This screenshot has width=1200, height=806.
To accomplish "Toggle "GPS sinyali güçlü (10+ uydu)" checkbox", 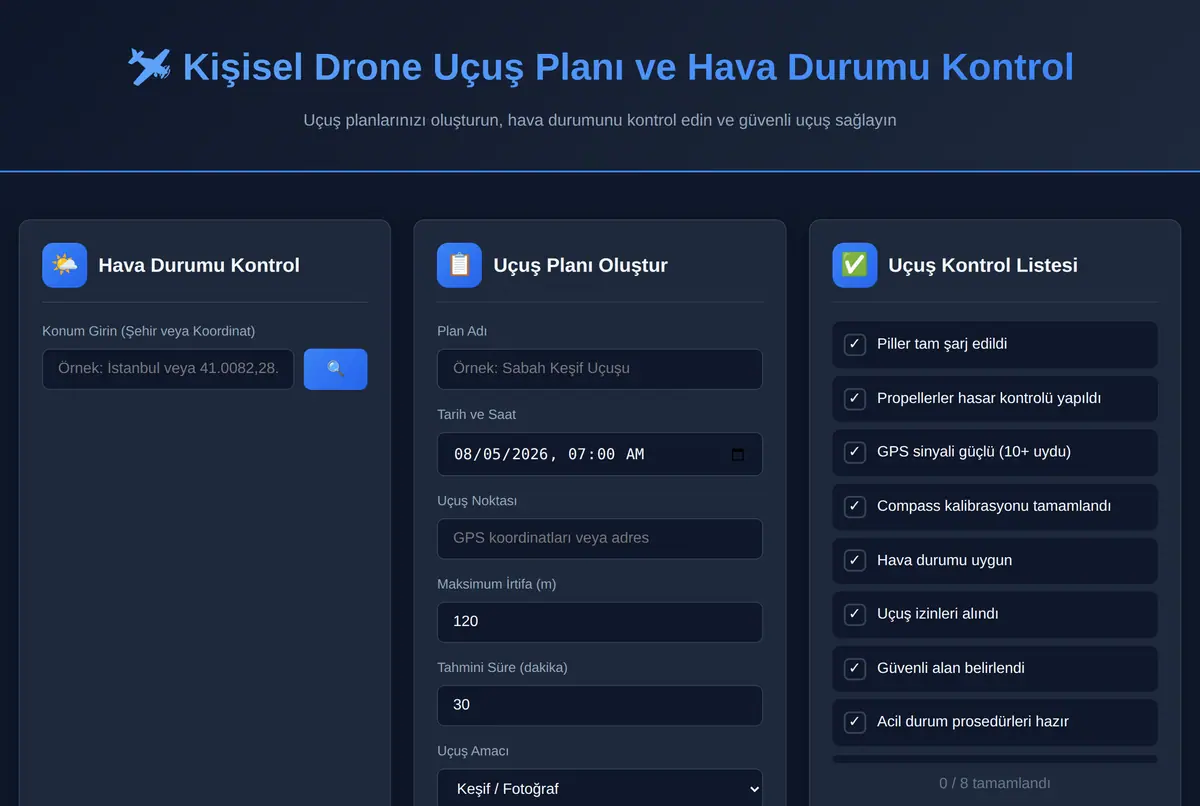I will pyautogui.click(x=855, y=452).
